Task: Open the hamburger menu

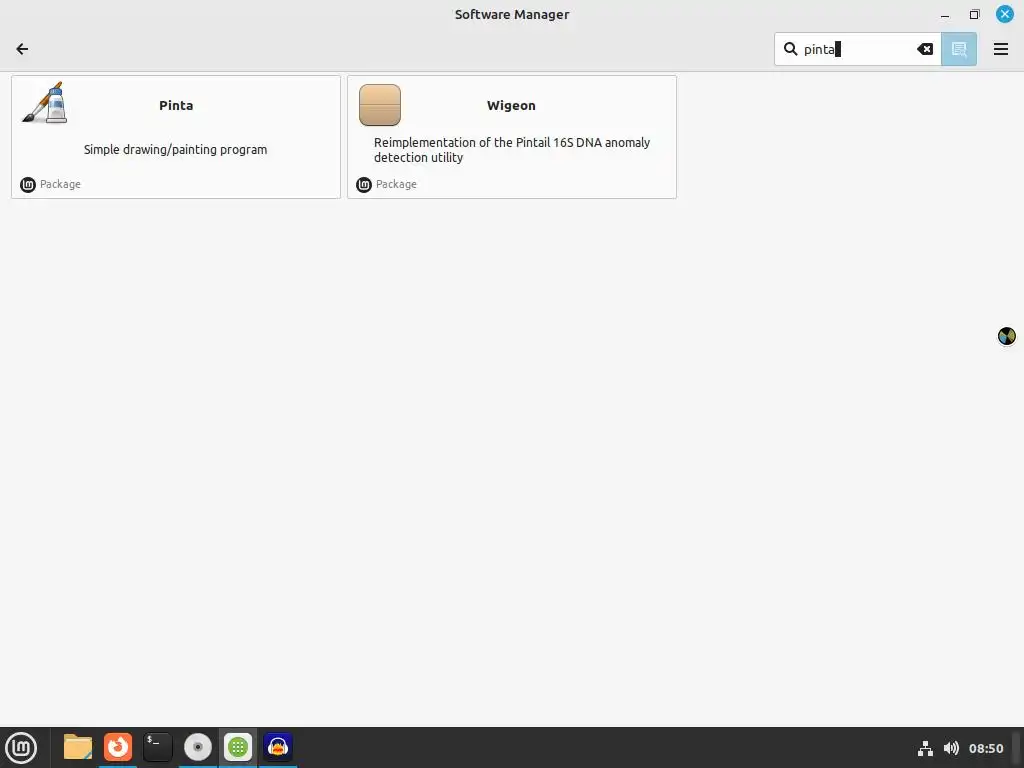Action: pyautogui.click(x=1000, y=49)
